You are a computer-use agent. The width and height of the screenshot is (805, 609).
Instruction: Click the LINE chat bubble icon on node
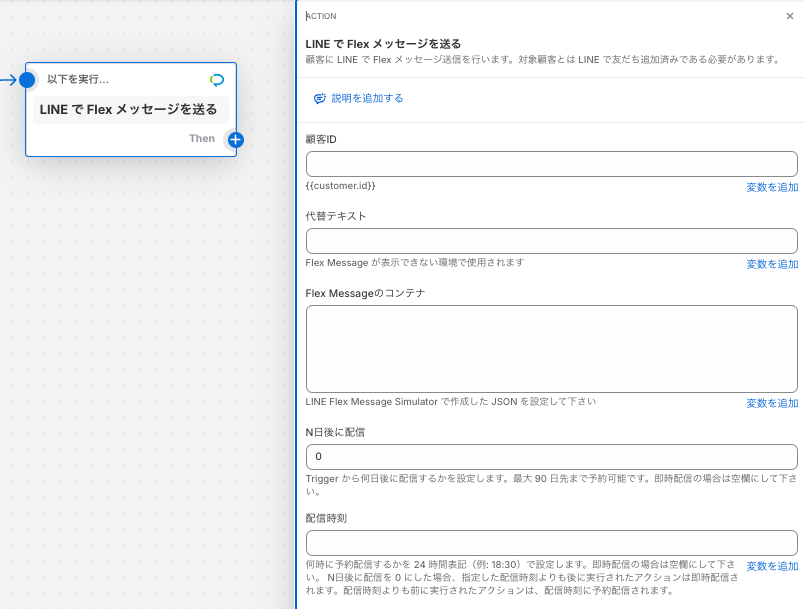217,80
